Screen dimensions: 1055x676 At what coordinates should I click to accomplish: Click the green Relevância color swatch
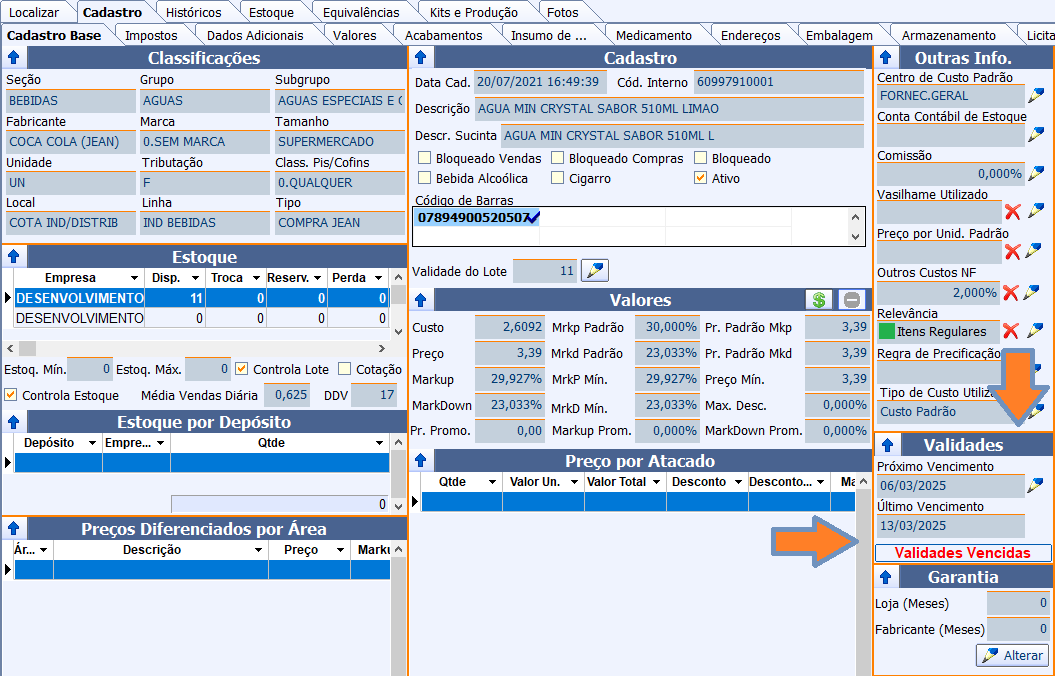[886, 331]
